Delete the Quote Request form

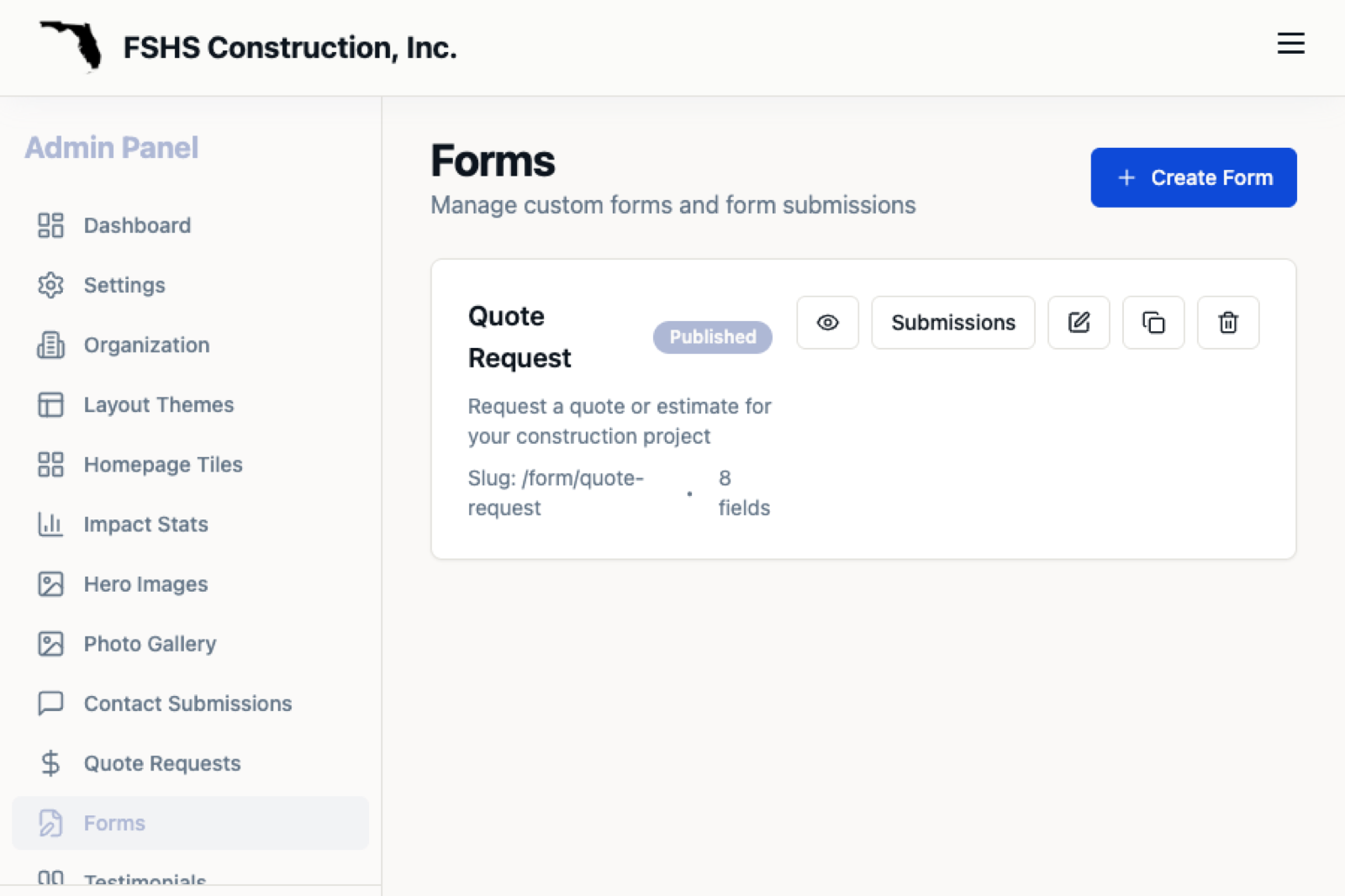pyautogui.click(x=1227, y=323)
